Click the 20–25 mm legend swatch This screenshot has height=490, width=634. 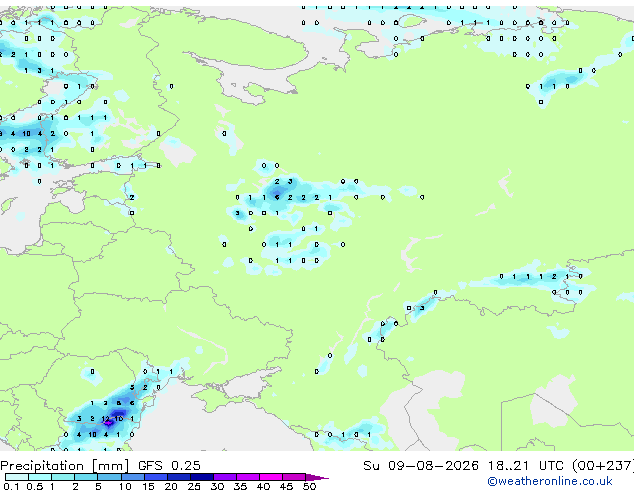coord(179,477)
